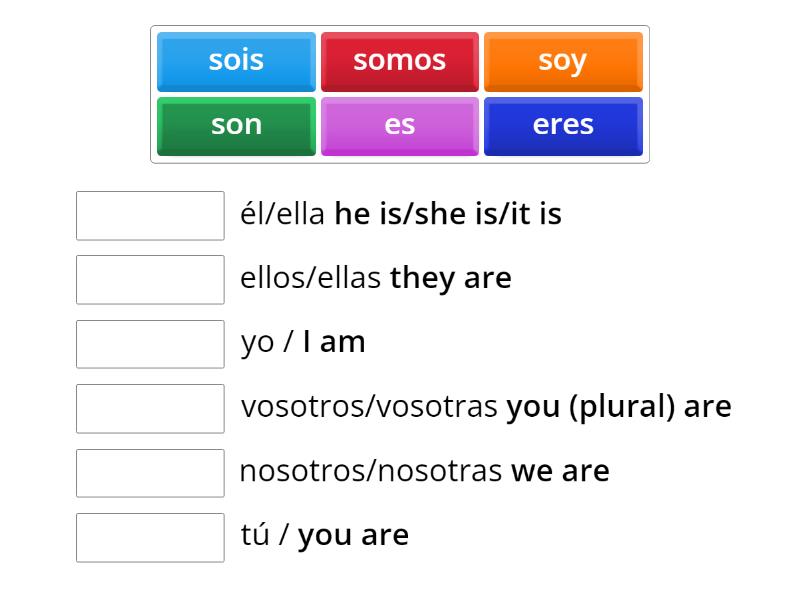Click the answer box beside "vosotros/vosotras"
The width and height of the screenshot is (800, 600).
150,409
